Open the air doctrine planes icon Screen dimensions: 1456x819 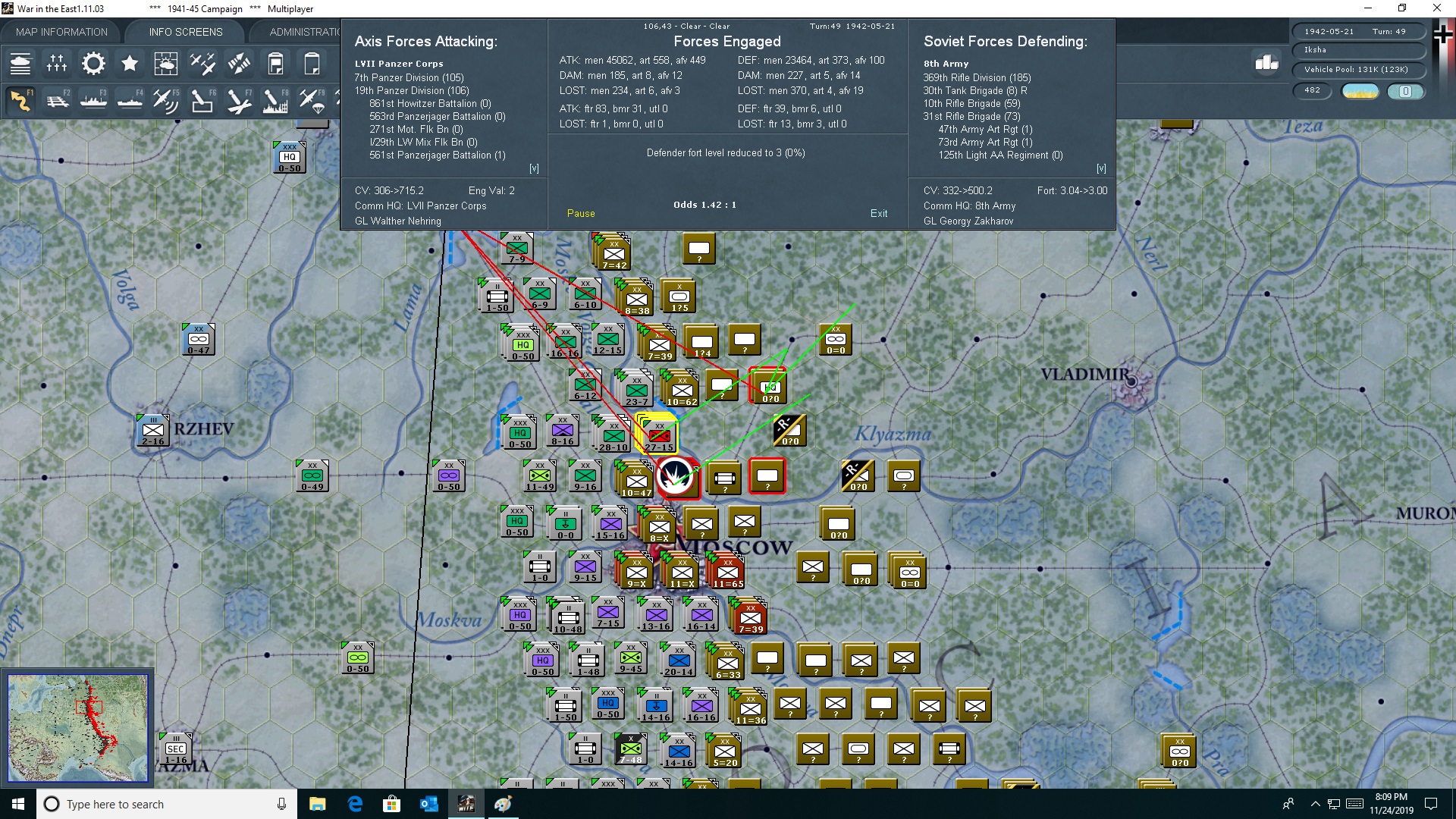click(x=202, y=64)
